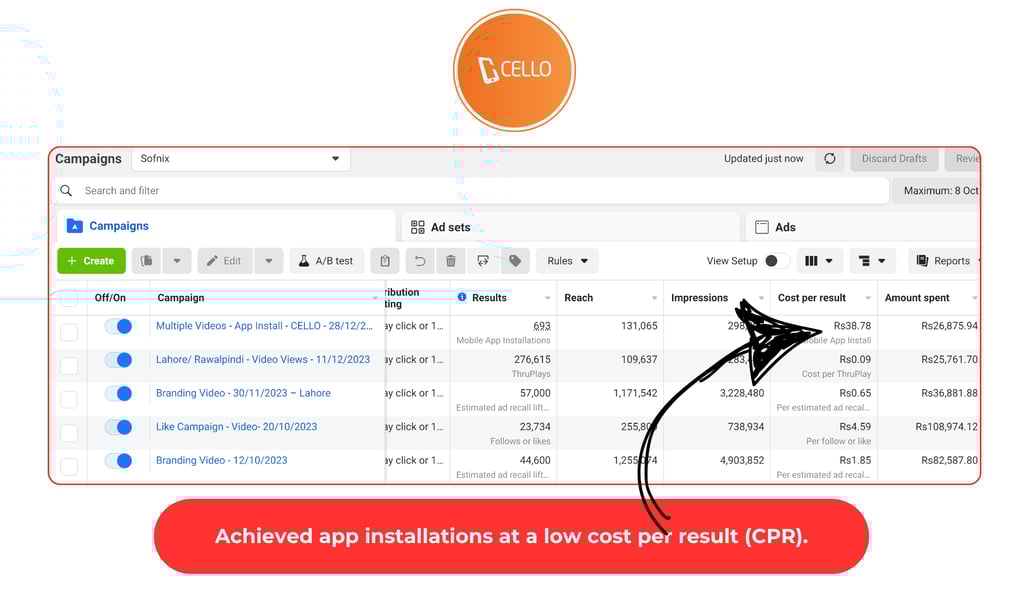The height and width of the screenshot is (596, 1024).
Task: Check the box for Like Campaign row
Action: tap(69, 433)
